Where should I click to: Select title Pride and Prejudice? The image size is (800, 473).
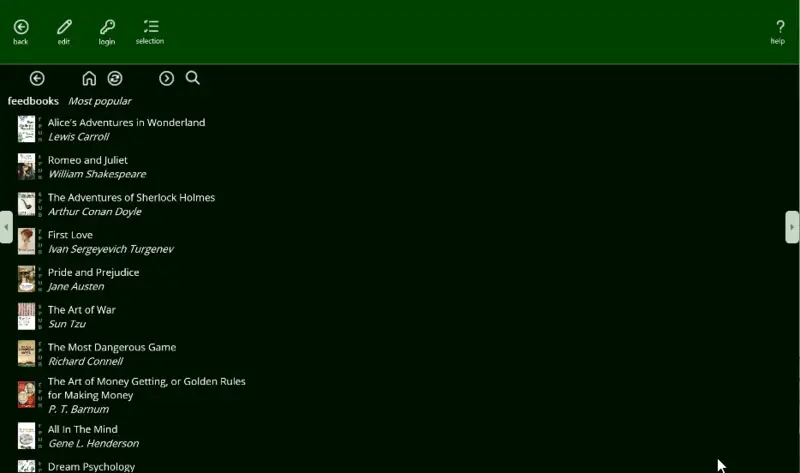pos(93,272)
